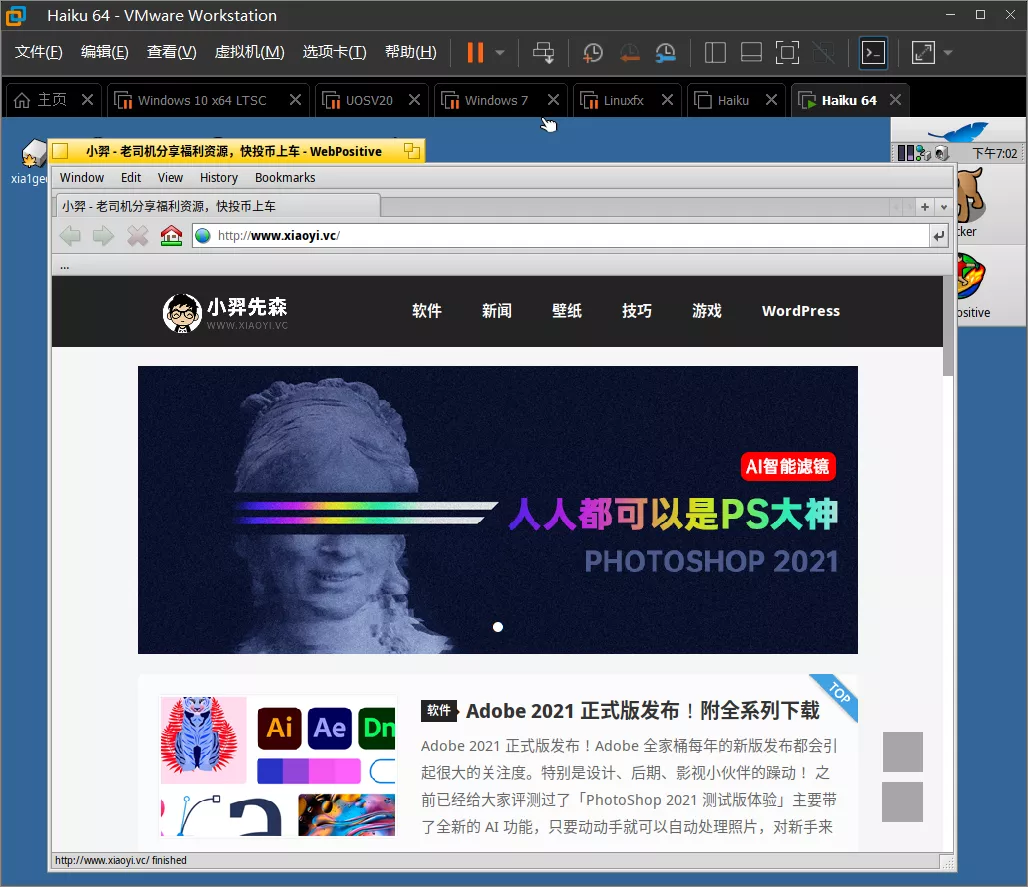Open WebPositive View menu
The height and width of the screenshot is (887, 1028).
(170, 178)
